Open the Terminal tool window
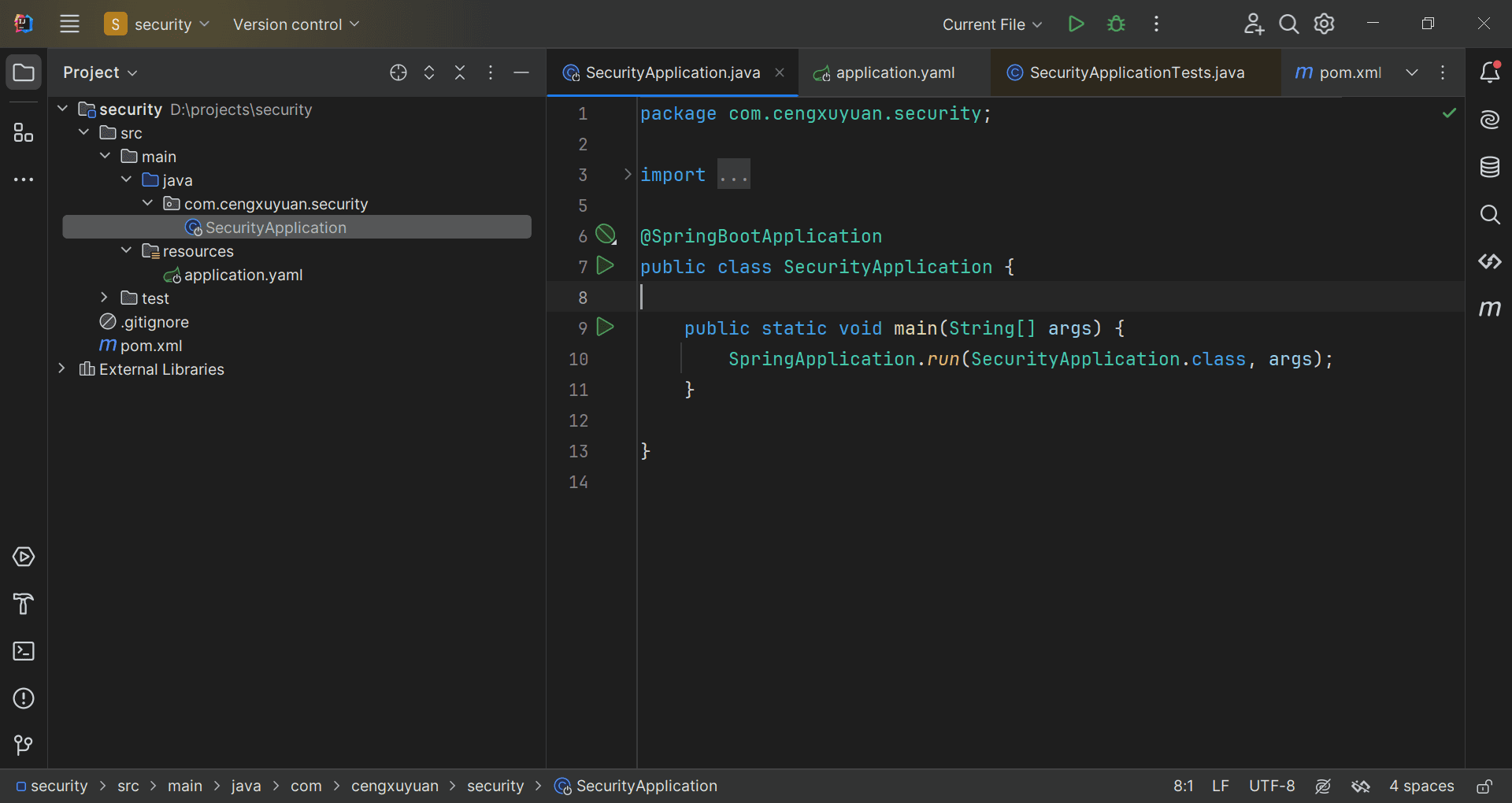Viewport: 1512px width, 803px height. 24,651
